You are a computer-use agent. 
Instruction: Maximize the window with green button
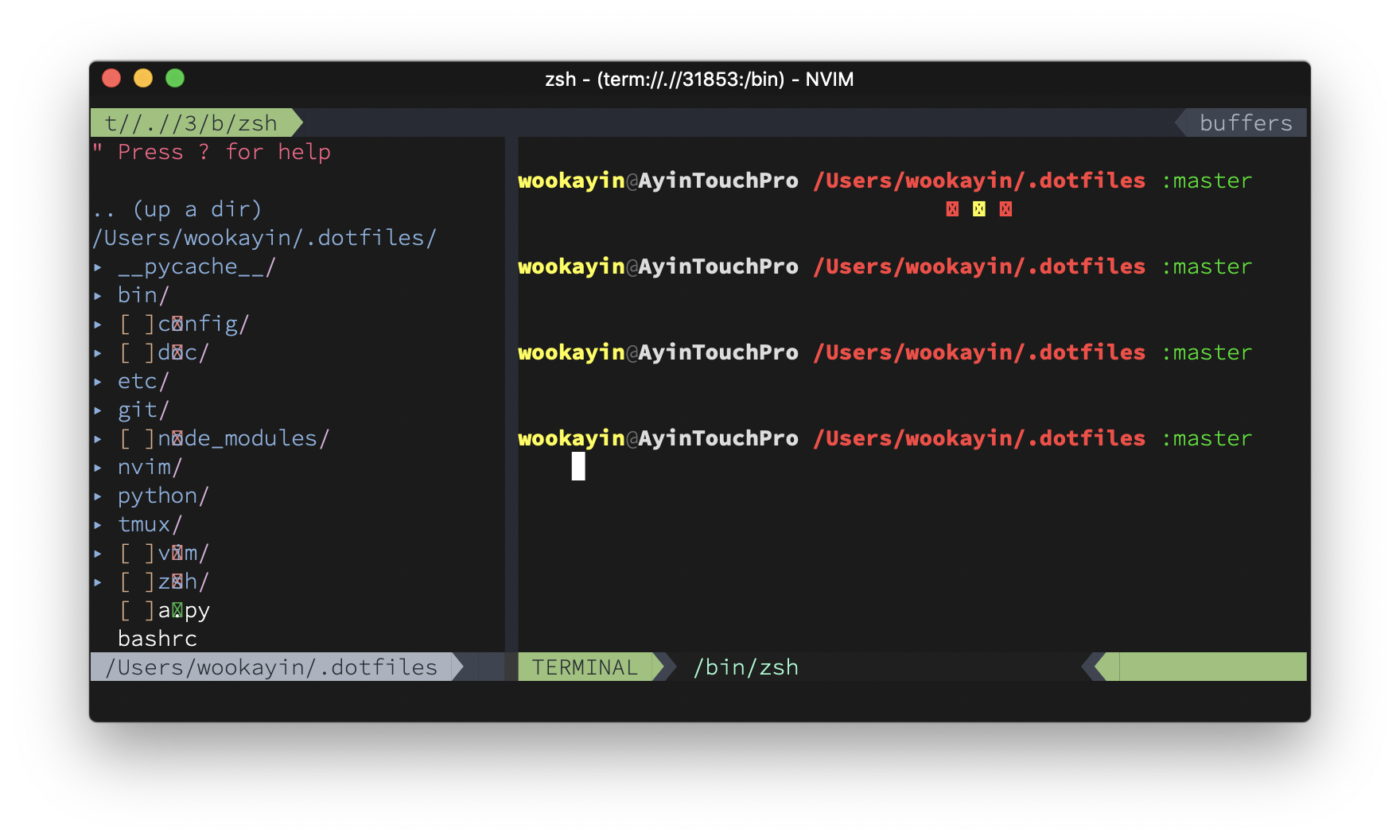click(175, 78)
